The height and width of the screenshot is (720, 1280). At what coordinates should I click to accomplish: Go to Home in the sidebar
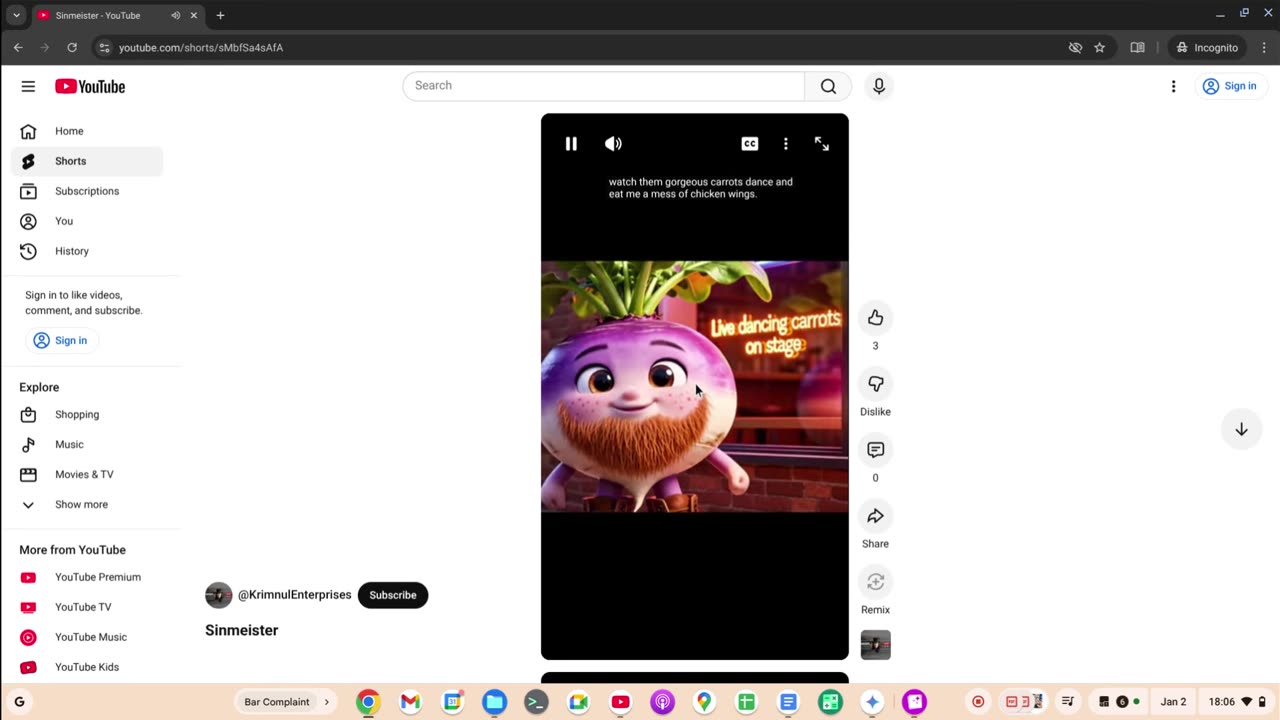coord(87,131)
